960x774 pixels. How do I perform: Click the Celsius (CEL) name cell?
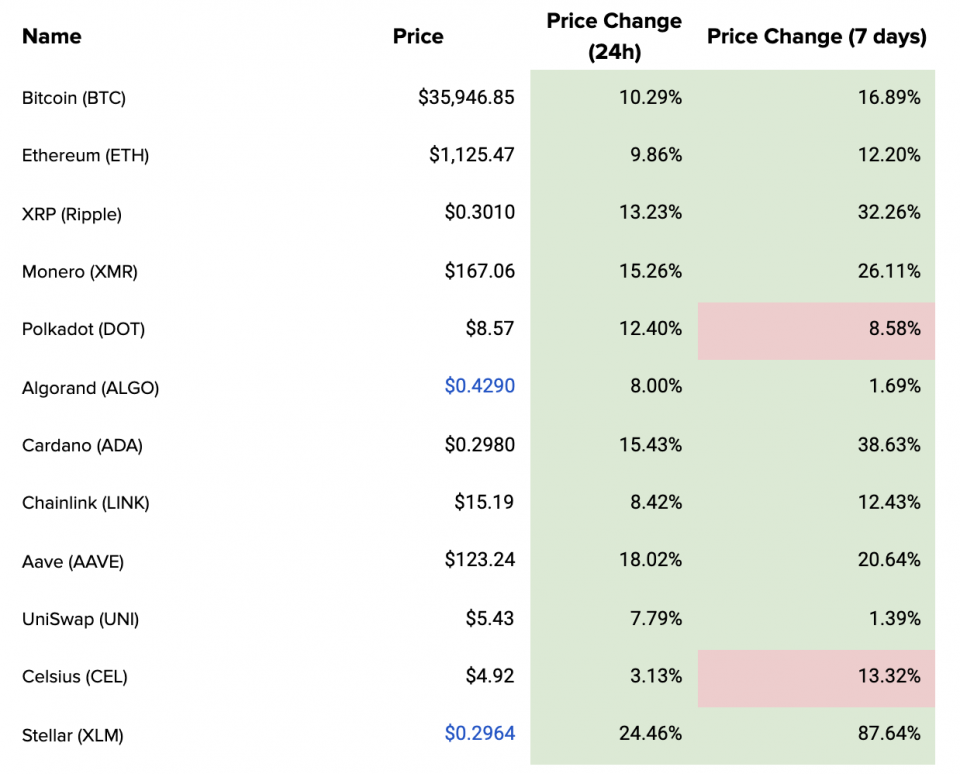click(75, 677)
